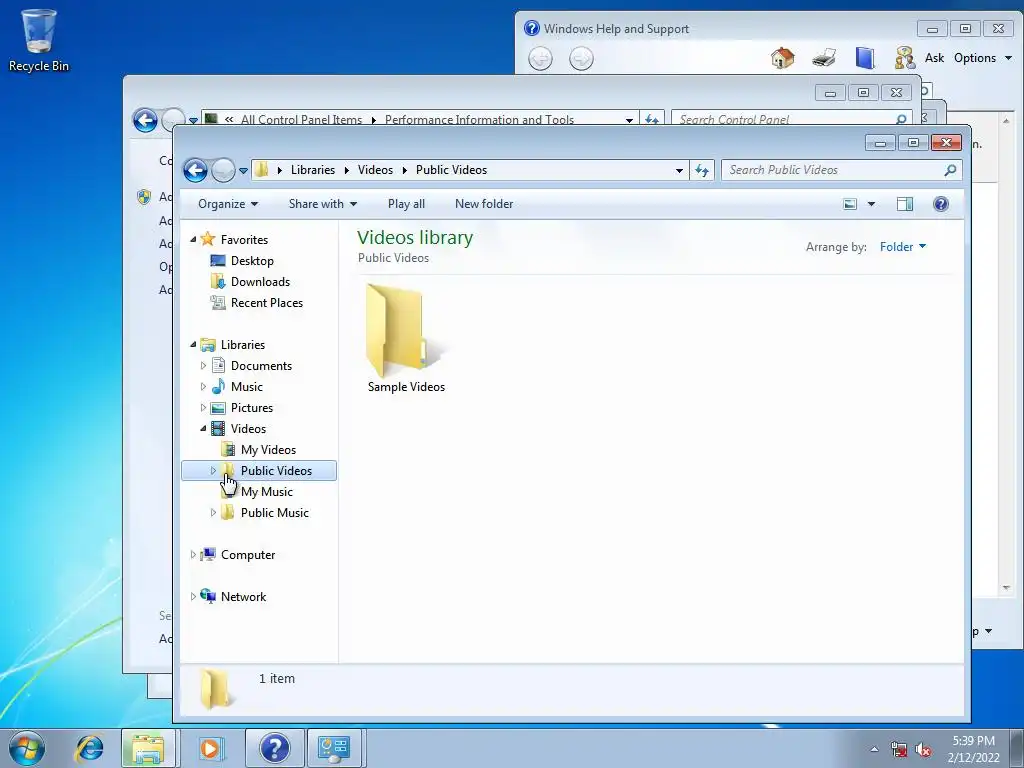Open Downloads in Favorites
Screen dimensions: 1024x768
(x=260, y=281)
